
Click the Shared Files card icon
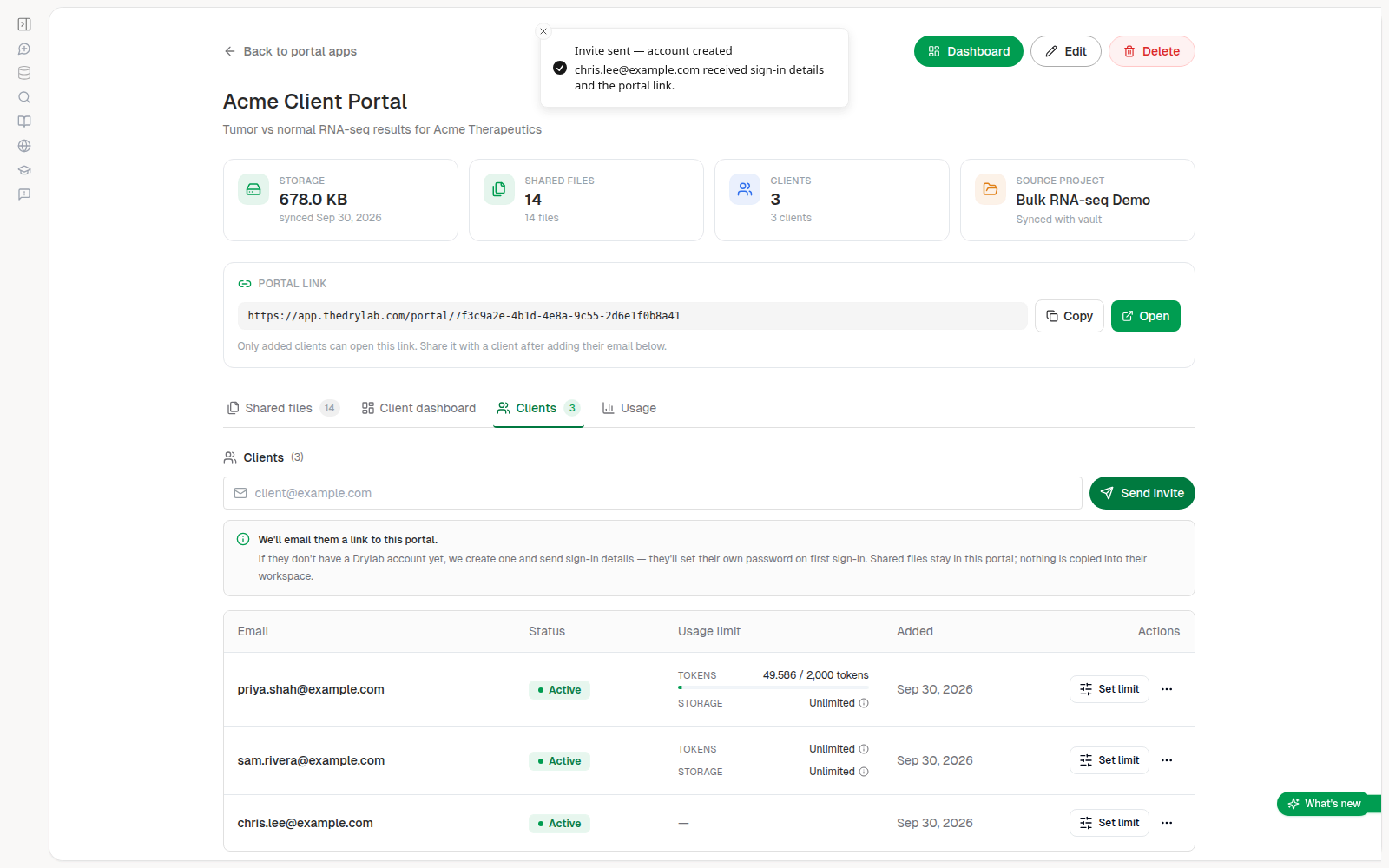click(x=499, y=189)
